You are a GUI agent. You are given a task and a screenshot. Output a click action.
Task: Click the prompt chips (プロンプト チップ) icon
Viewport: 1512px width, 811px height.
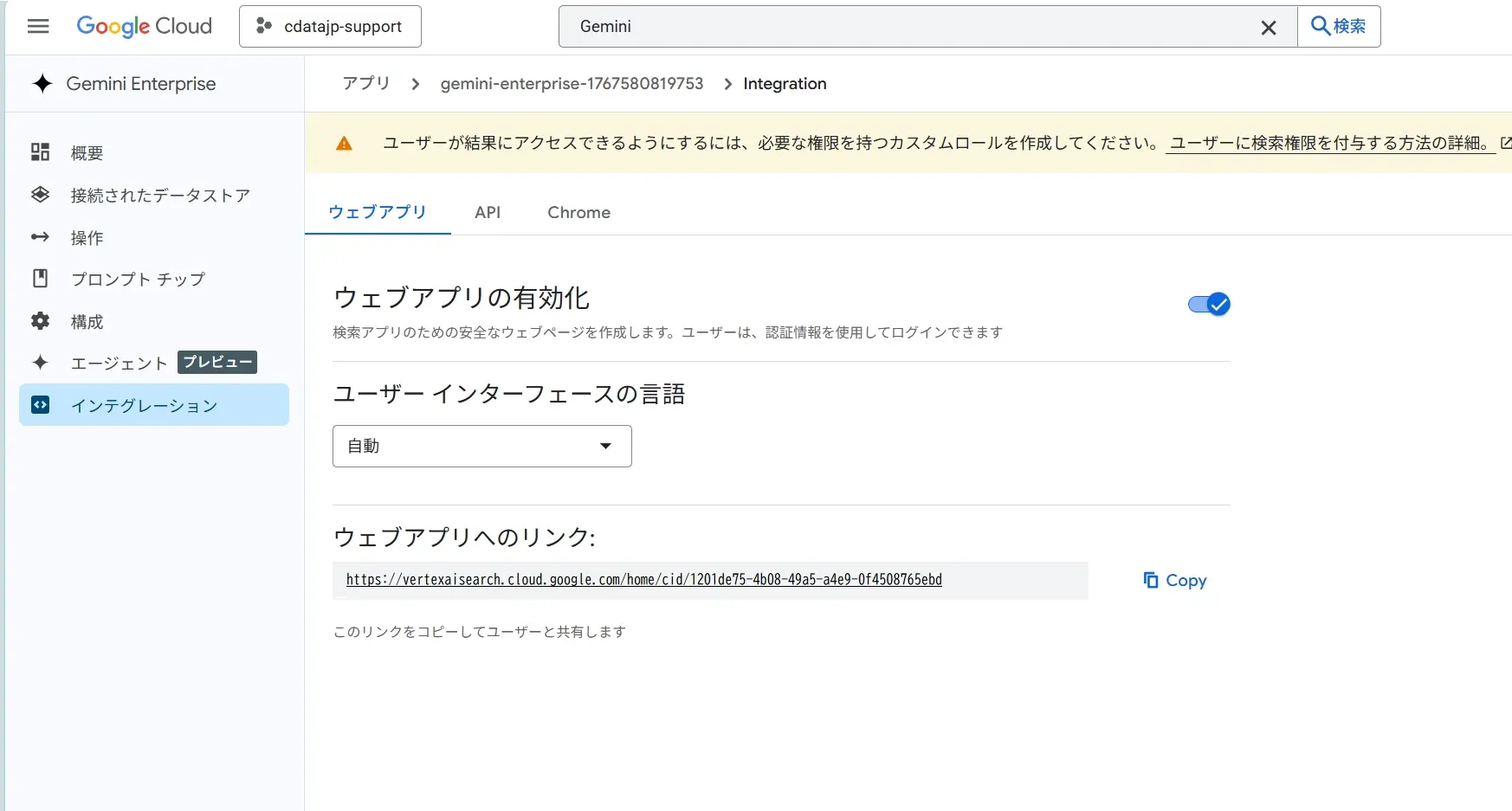pyautogui.click(x=40, y=279)
